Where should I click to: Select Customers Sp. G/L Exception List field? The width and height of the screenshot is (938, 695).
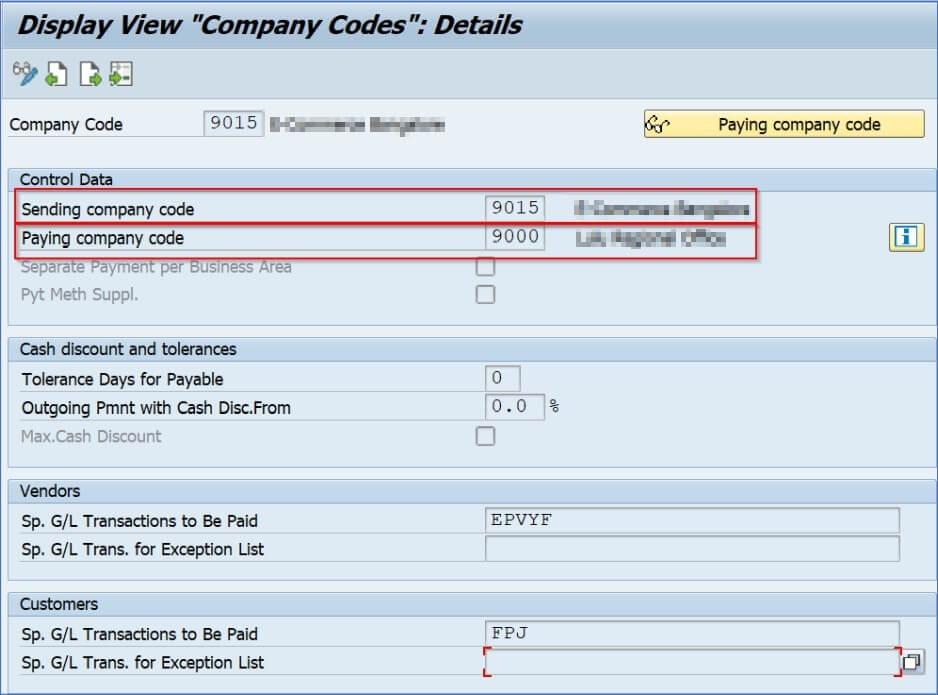tap(692, 662)
